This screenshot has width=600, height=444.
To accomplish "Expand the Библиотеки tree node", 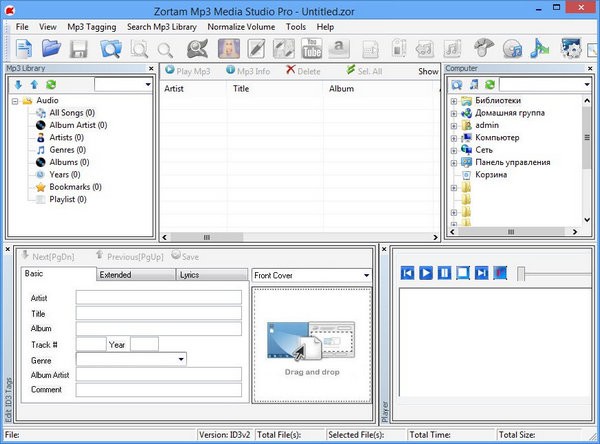I will pos(454,102).
